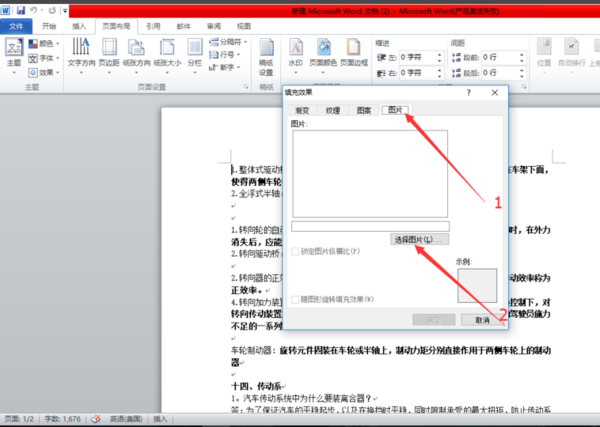Screen dimensions: 600x427
Task: Click heading text 十四、传动系
Action: (256, 386)
